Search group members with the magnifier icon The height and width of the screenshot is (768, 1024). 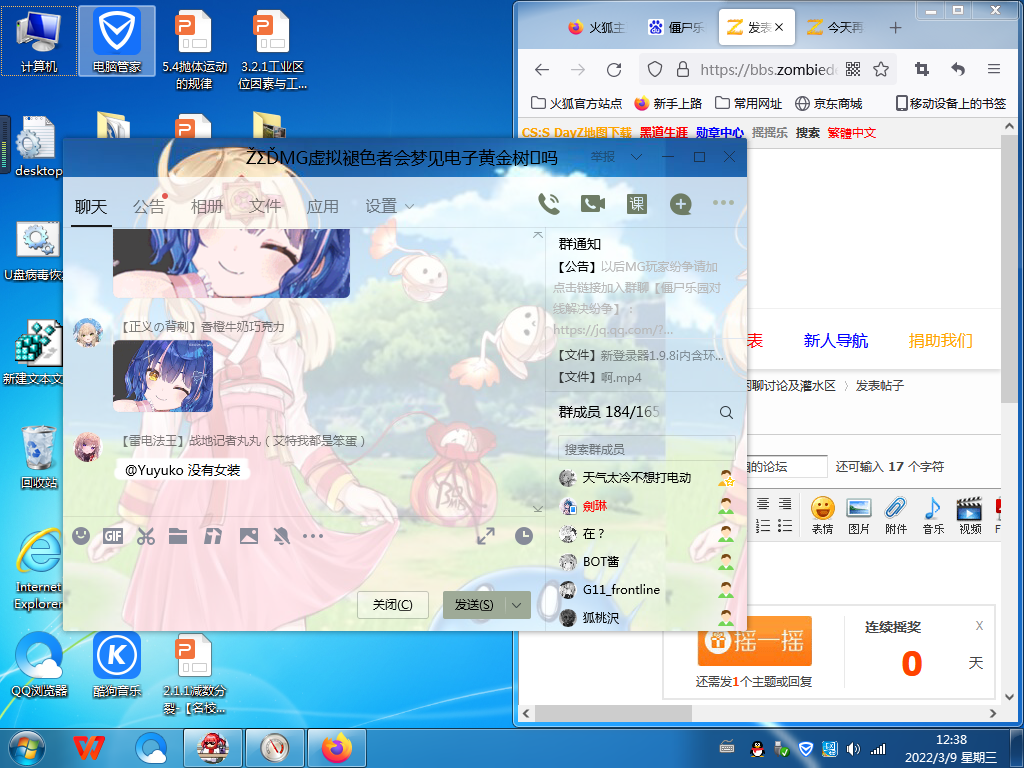click(726, 412)
